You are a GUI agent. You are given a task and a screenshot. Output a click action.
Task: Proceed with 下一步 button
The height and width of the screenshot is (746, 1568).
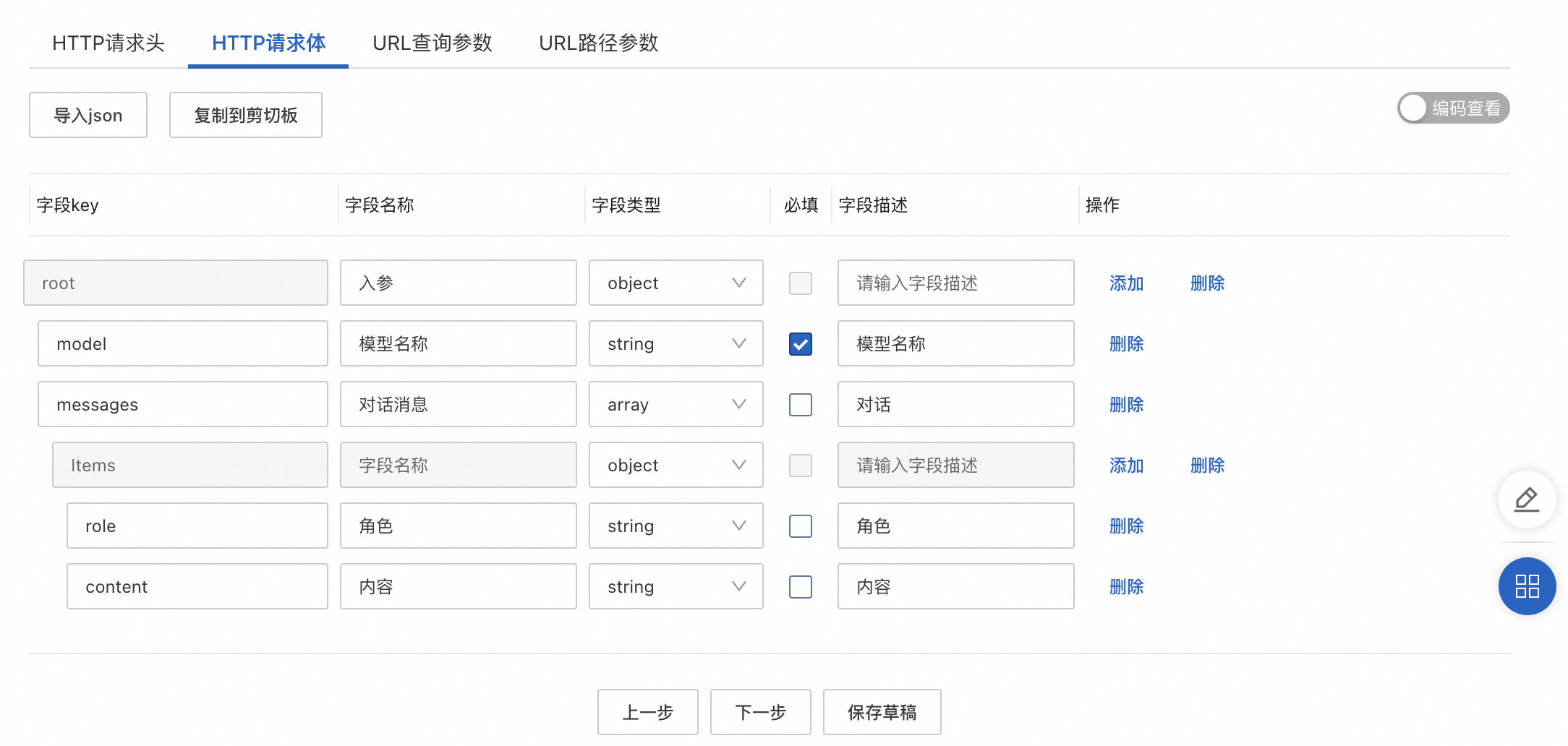point(761,712)
